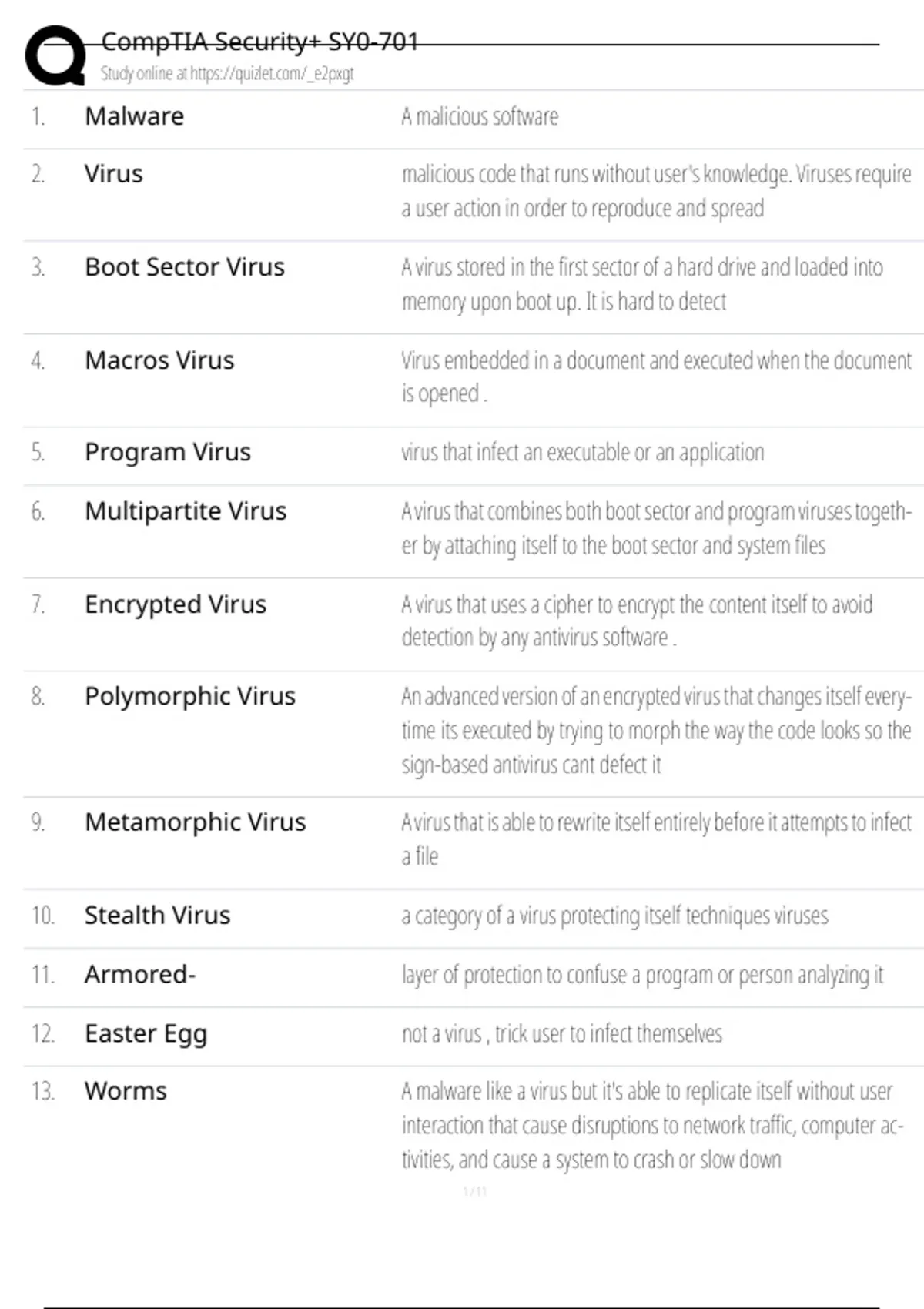Click the Program Virus term

[167, 452]
